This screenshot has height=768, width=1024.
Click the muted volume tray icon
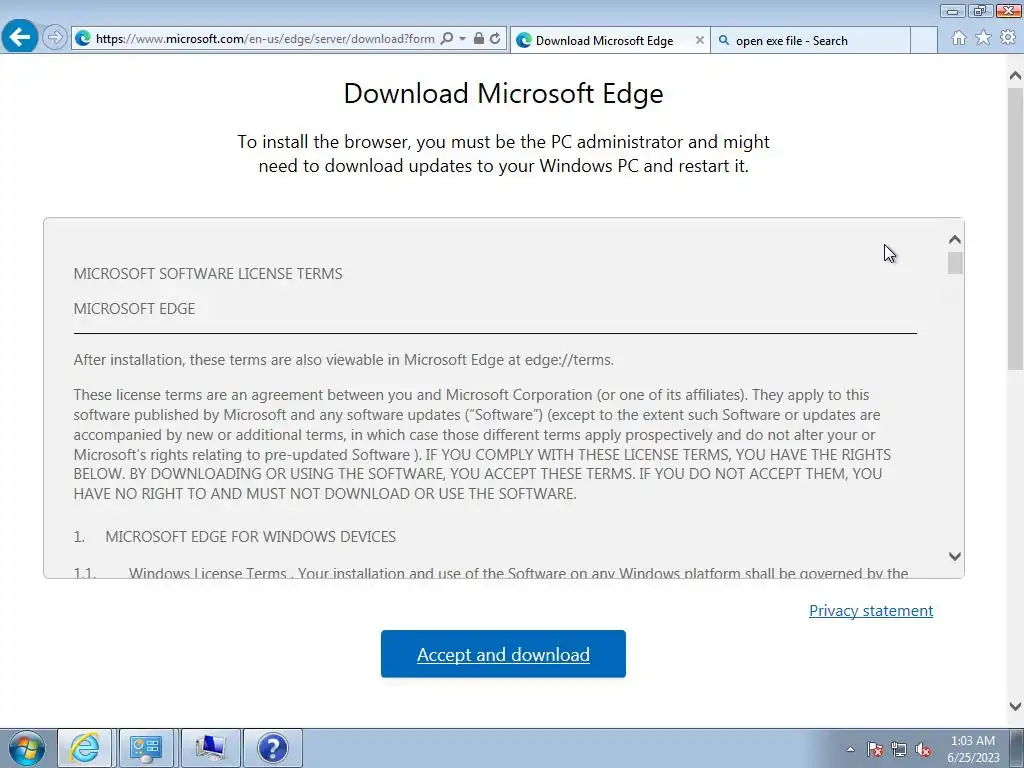[923, 749]
